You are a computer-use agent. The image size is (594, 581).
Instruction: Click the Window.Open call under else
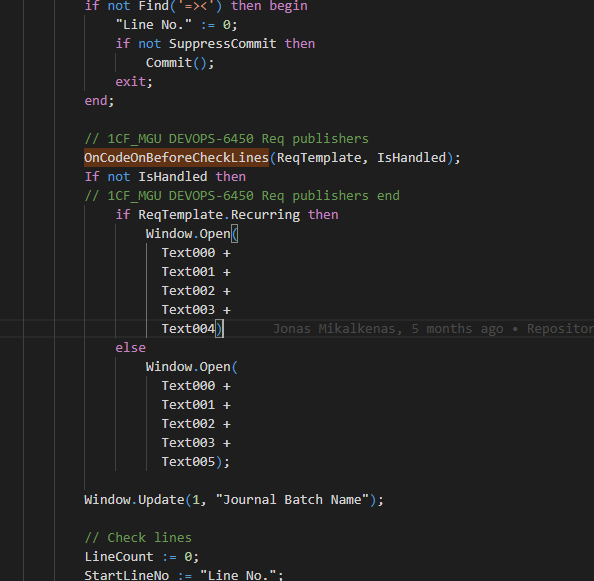point(192,367)
